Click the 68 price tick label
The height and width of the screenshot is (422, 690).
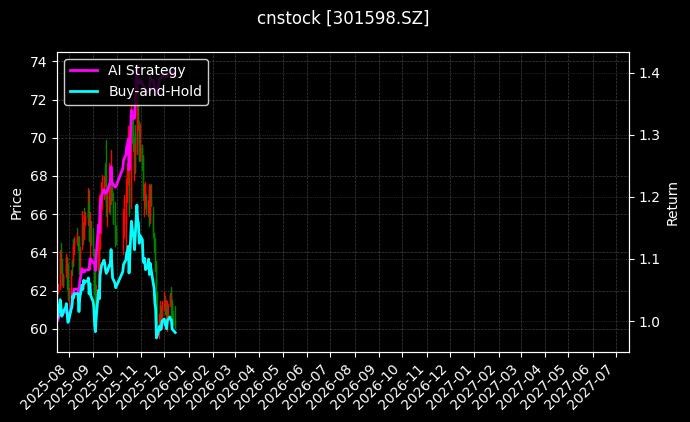[x=37, y=176]
